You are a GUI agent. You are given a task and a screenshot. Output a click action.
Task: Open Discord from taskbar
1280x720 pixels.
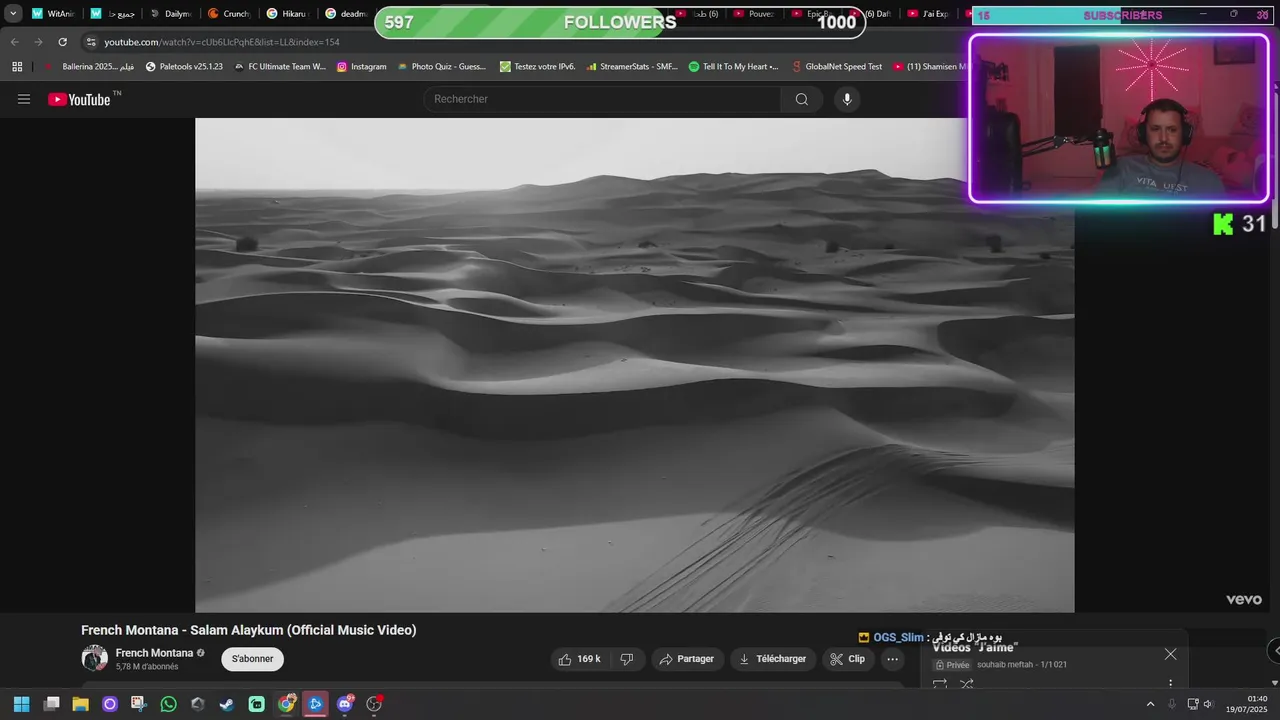pos(345,704)
